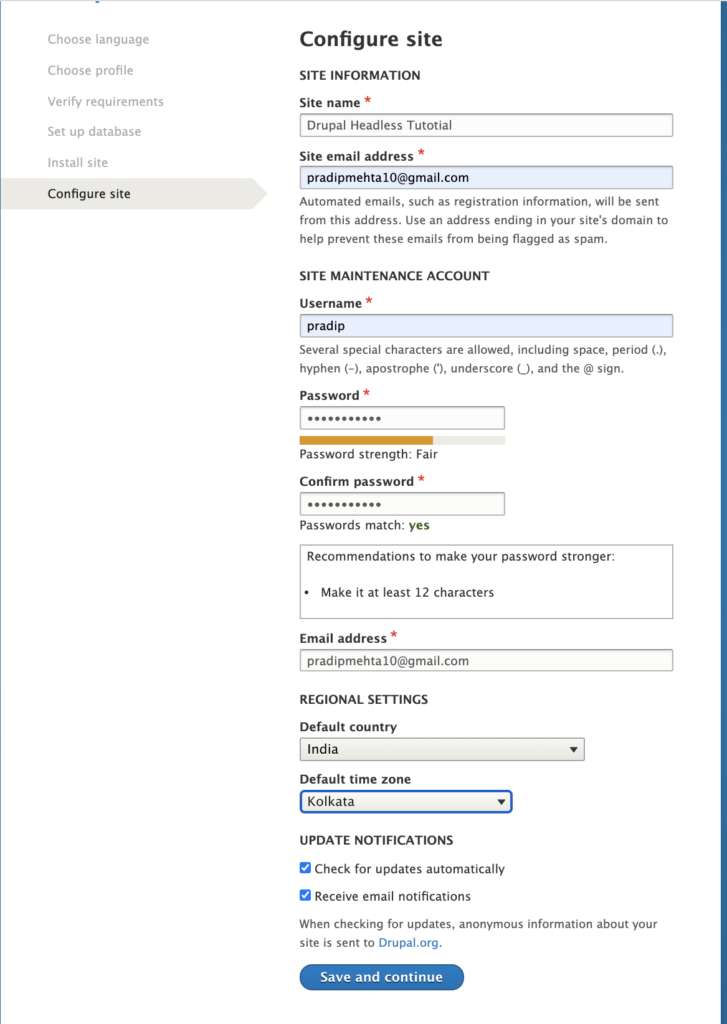This screenshot has width=727, height=1024.
Task: Select Choose profile installer step
Action: tap(90, 71)
